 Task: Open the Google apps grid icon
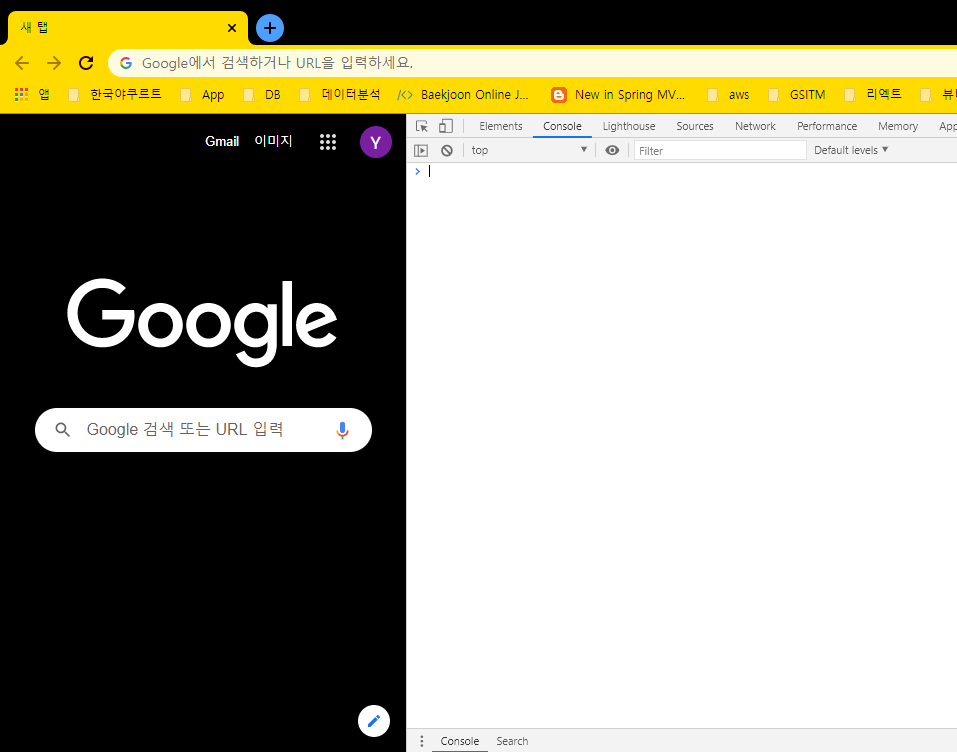point(328,142)
